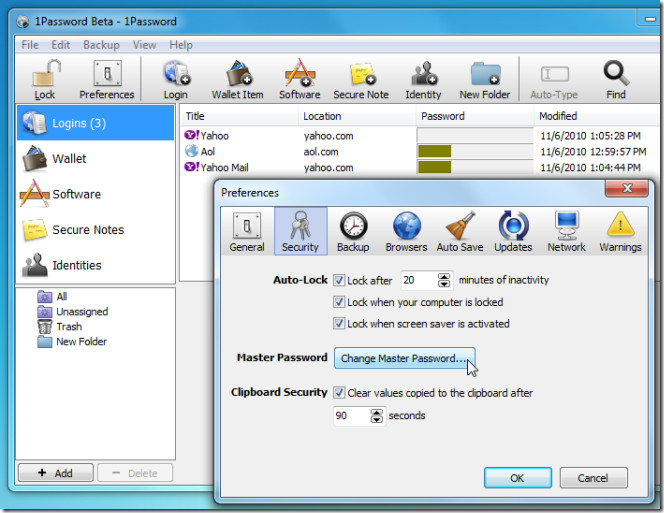Click the Delete button below the sidebar

135,473
